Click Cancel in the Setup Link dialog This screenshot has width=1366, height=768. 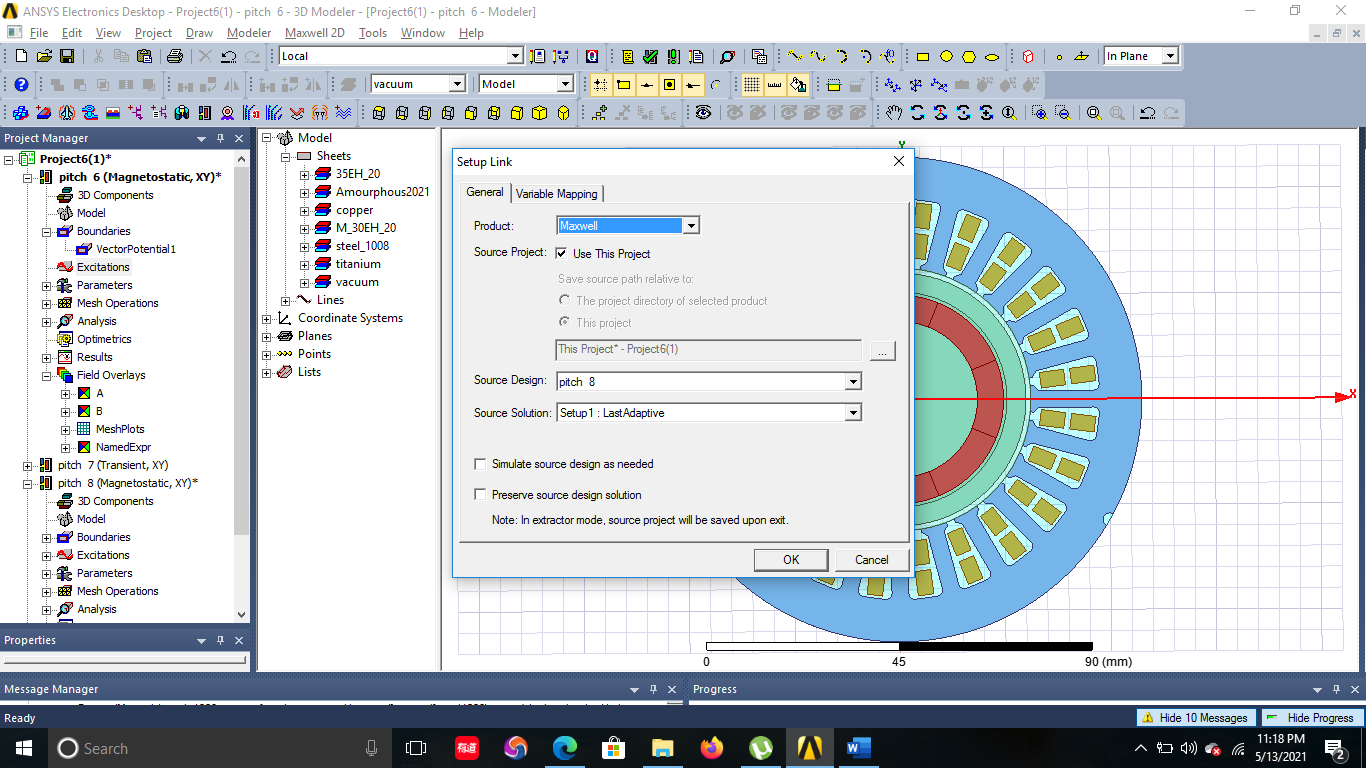872,559
